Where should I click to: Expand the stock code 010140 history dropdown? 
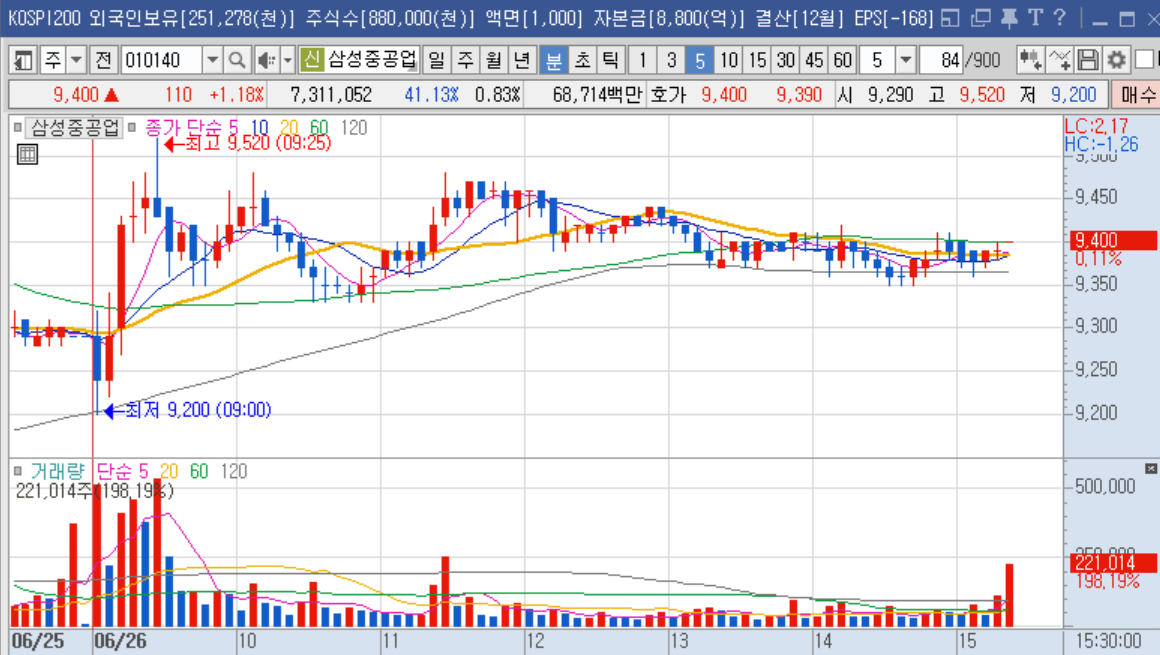click(x=212, y=60)
